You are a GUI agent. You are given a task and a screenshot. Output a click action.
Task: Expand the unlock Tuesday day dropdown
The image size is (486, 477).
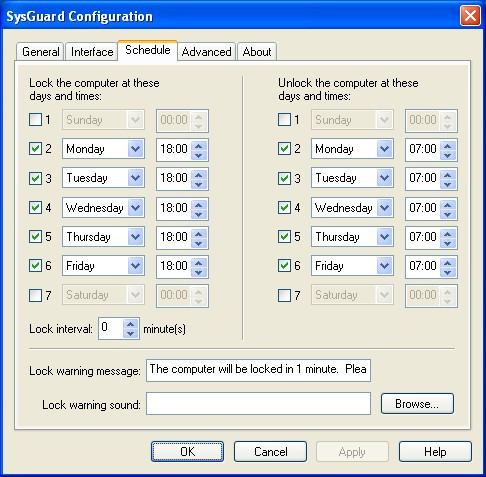pyautogui.click(x=384, y=178)
